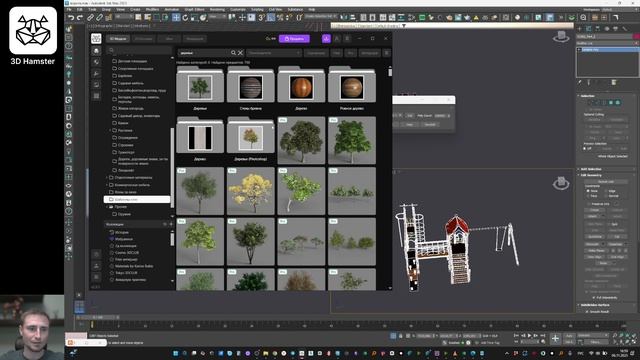Screen dimensions: 640x360
Task: Open the selection filter dropdown in main toolbar
Action: (124, 17)
